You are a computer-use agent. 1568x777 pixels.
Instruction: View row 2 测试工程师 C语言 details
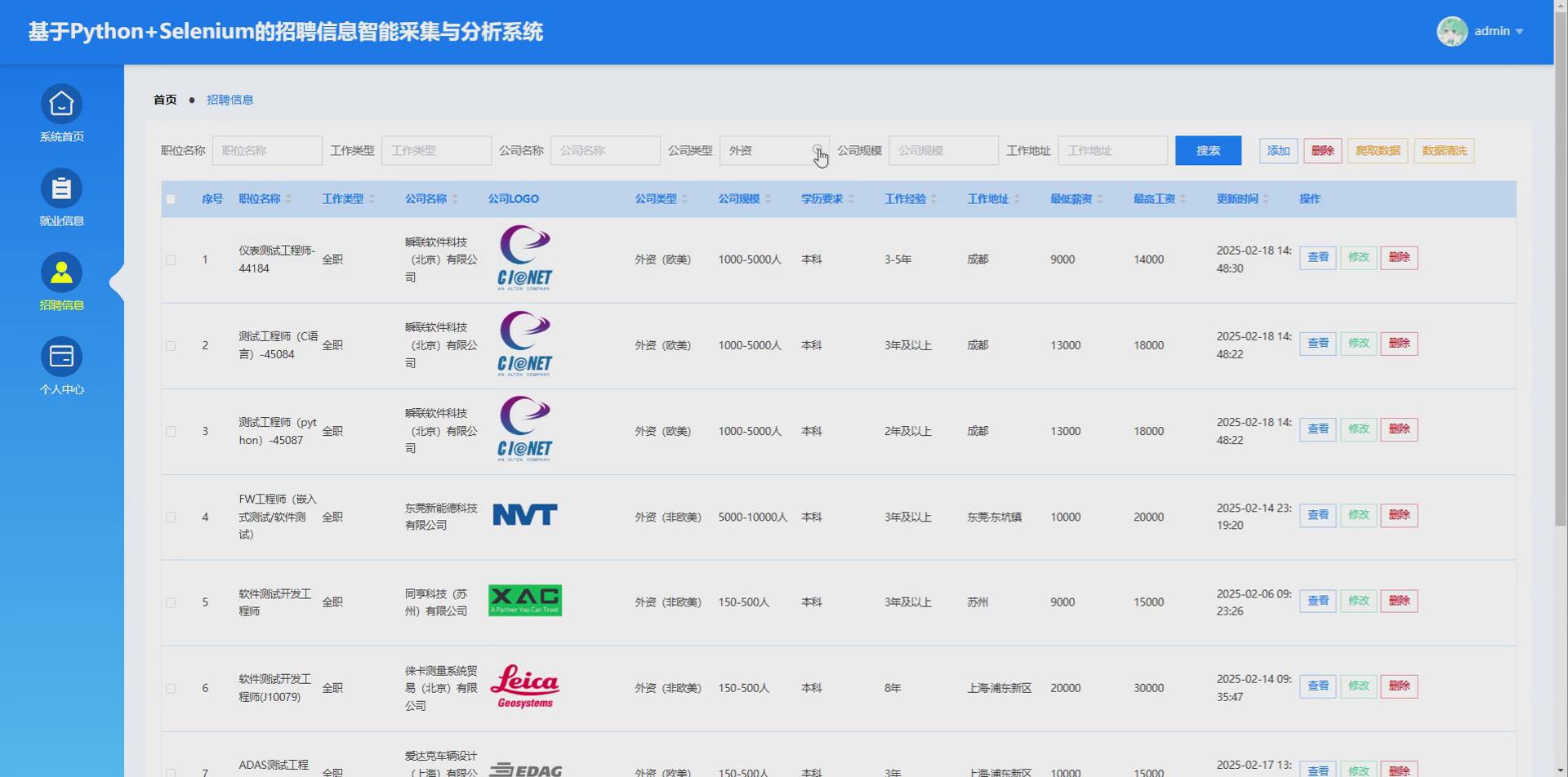1317,343
